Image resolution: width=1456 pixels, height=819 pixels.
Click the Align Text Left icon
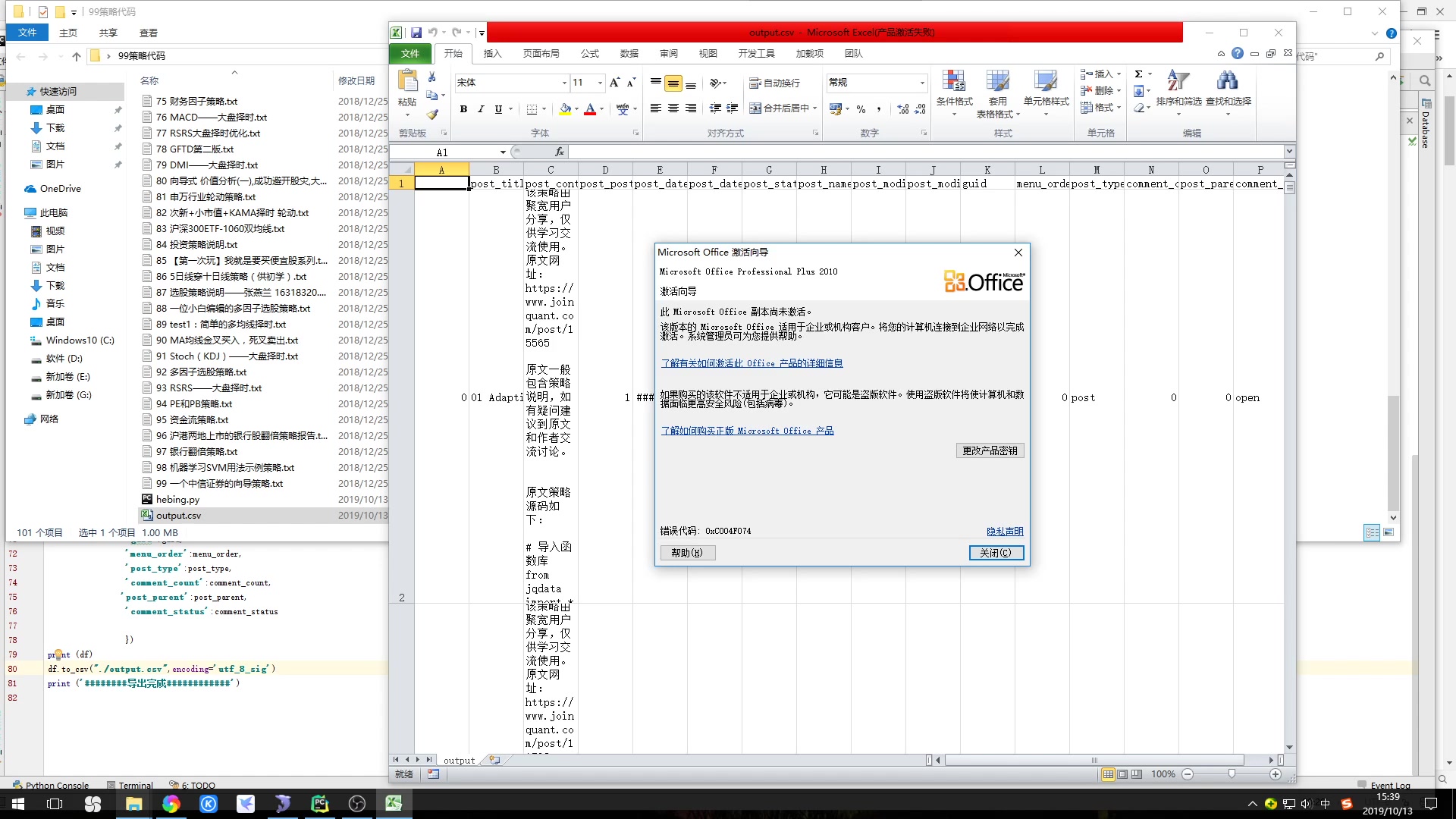pyautogui.click(x=656, y=108)
